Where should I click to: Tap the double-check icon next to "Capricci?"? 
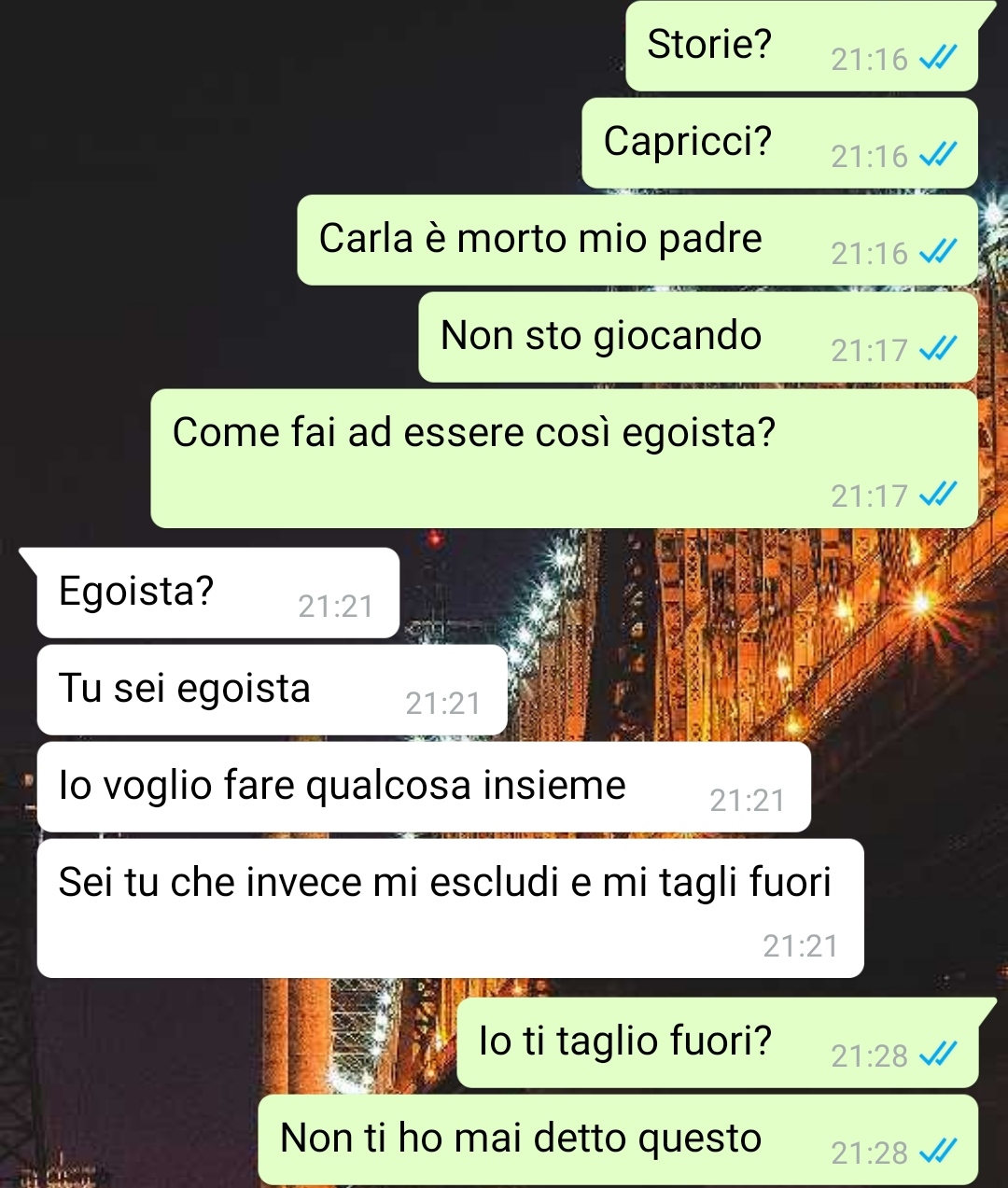point(938,156)
